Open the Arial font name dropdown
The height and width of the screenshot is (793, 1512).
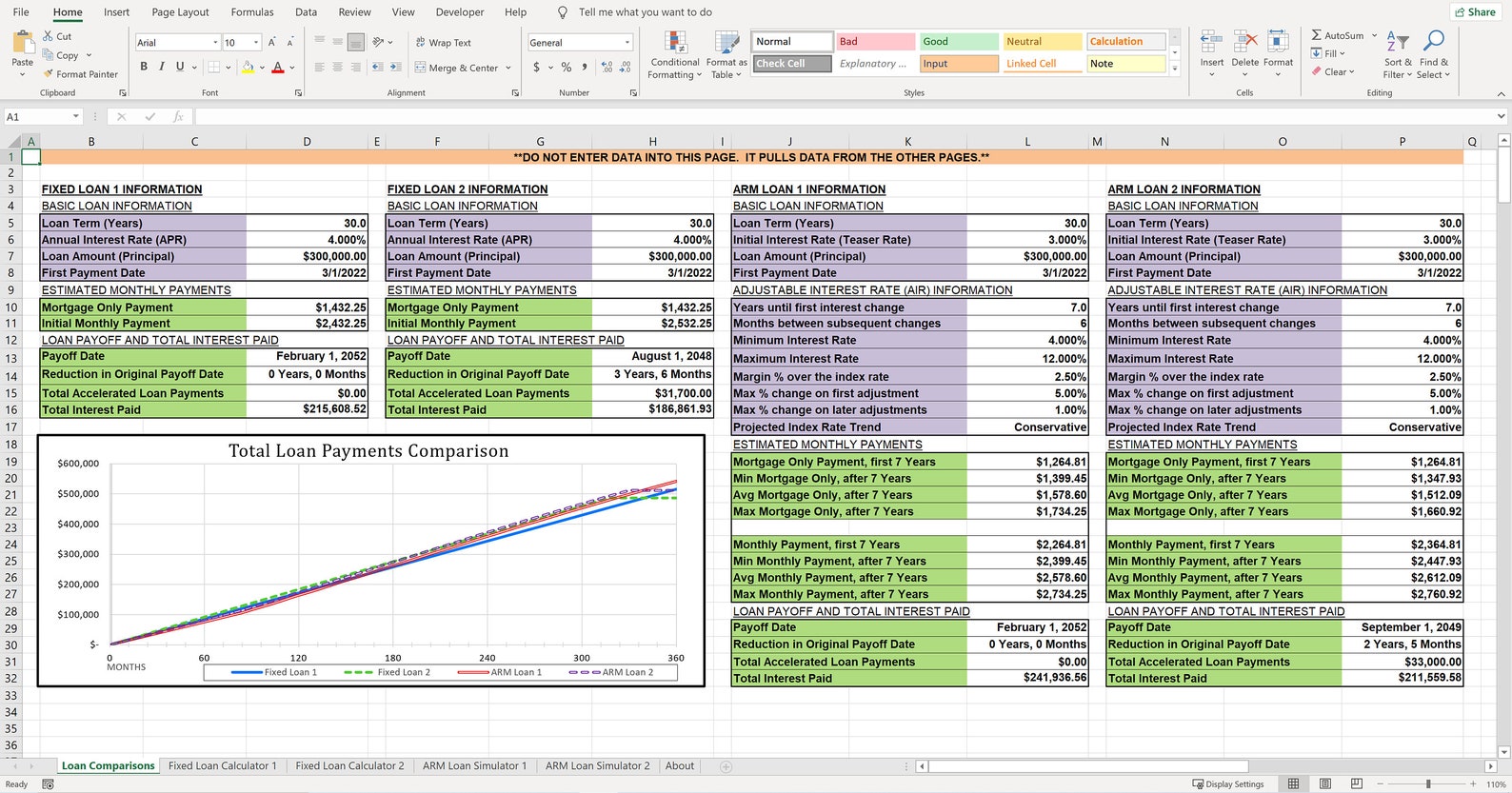point(216,43)
